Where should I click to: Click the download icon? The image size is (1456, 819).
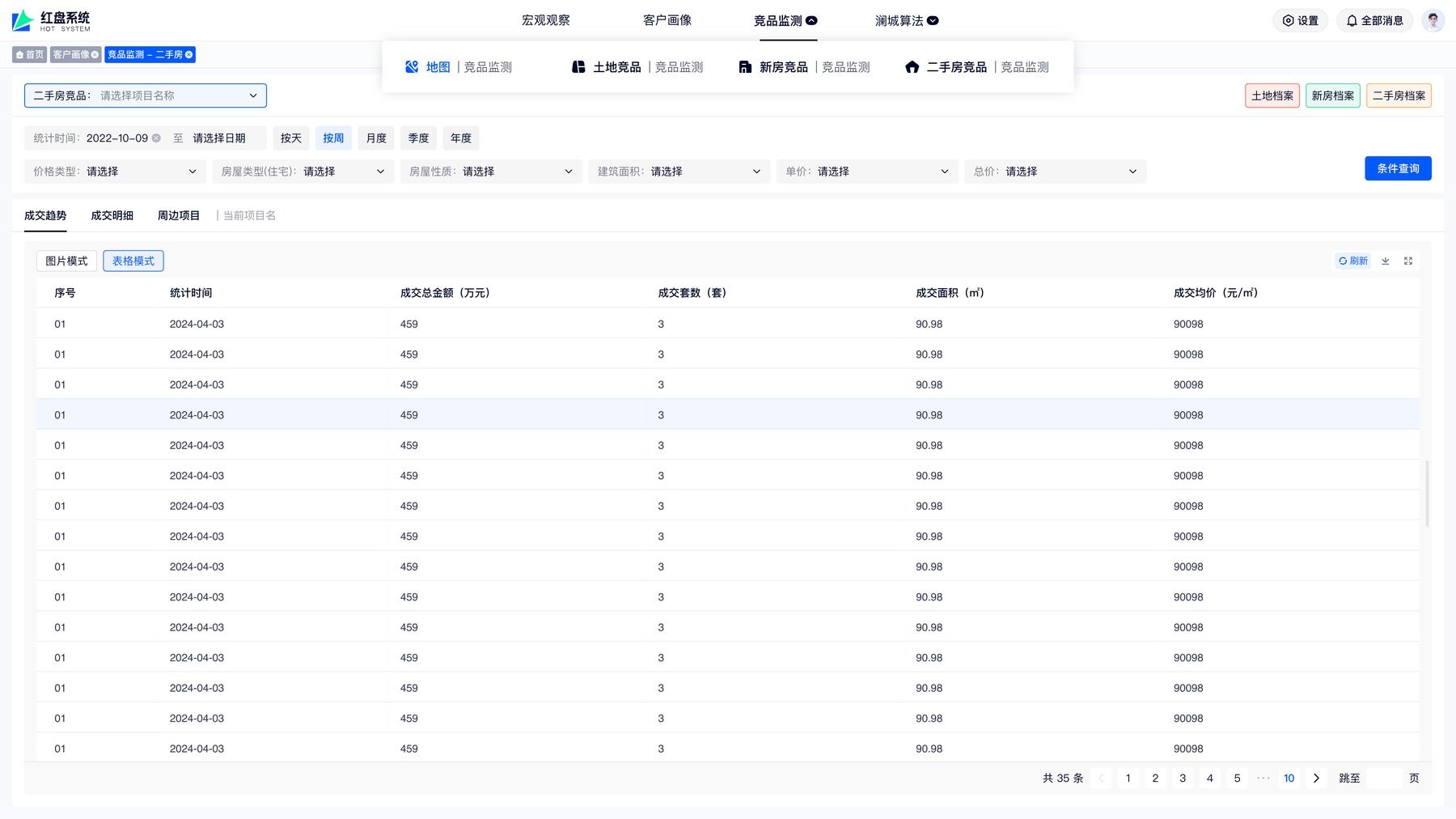coord(1386,261)
